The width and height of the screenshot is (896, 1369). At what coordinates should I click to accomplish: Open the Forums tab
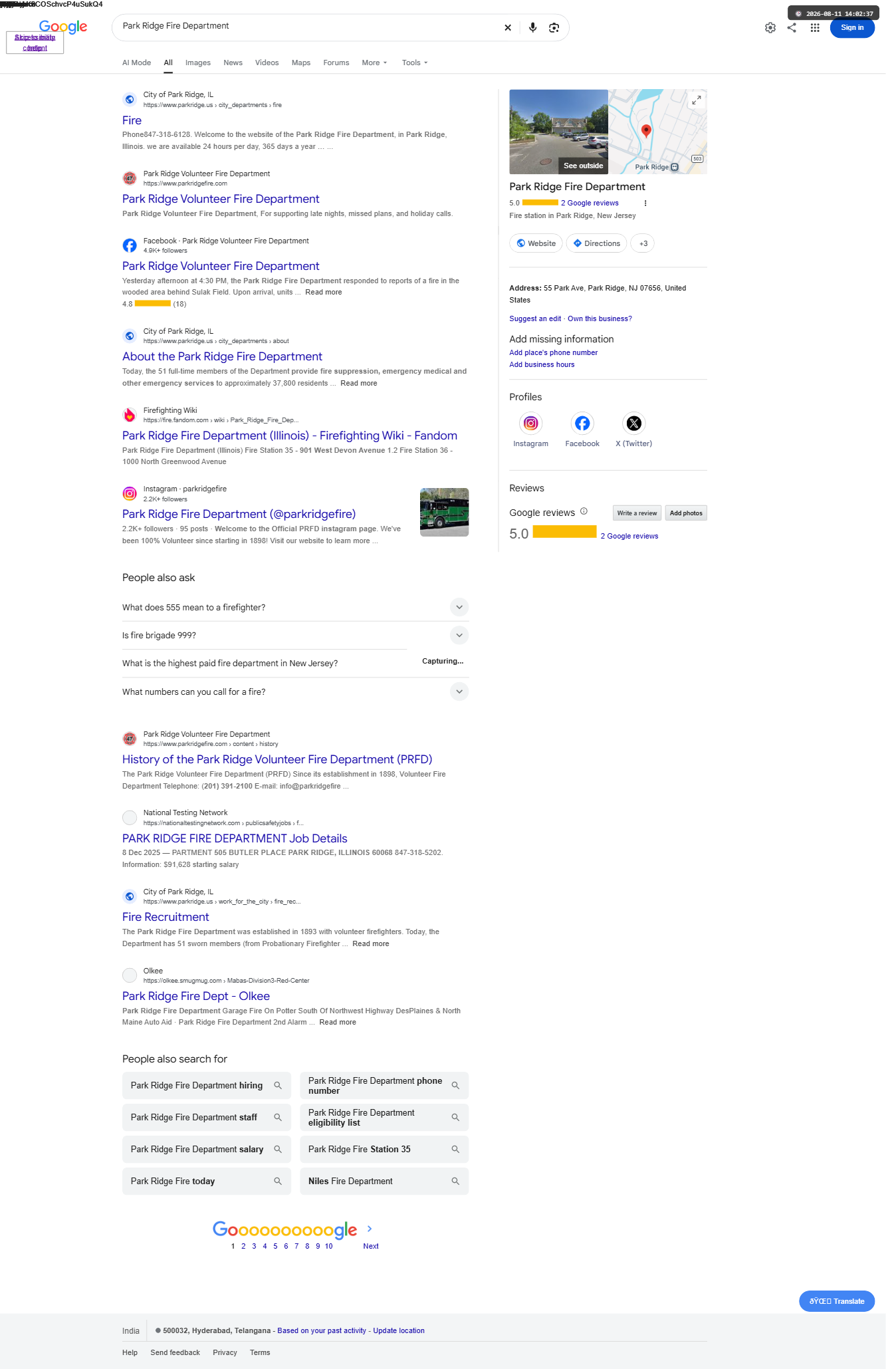(336, 62)
